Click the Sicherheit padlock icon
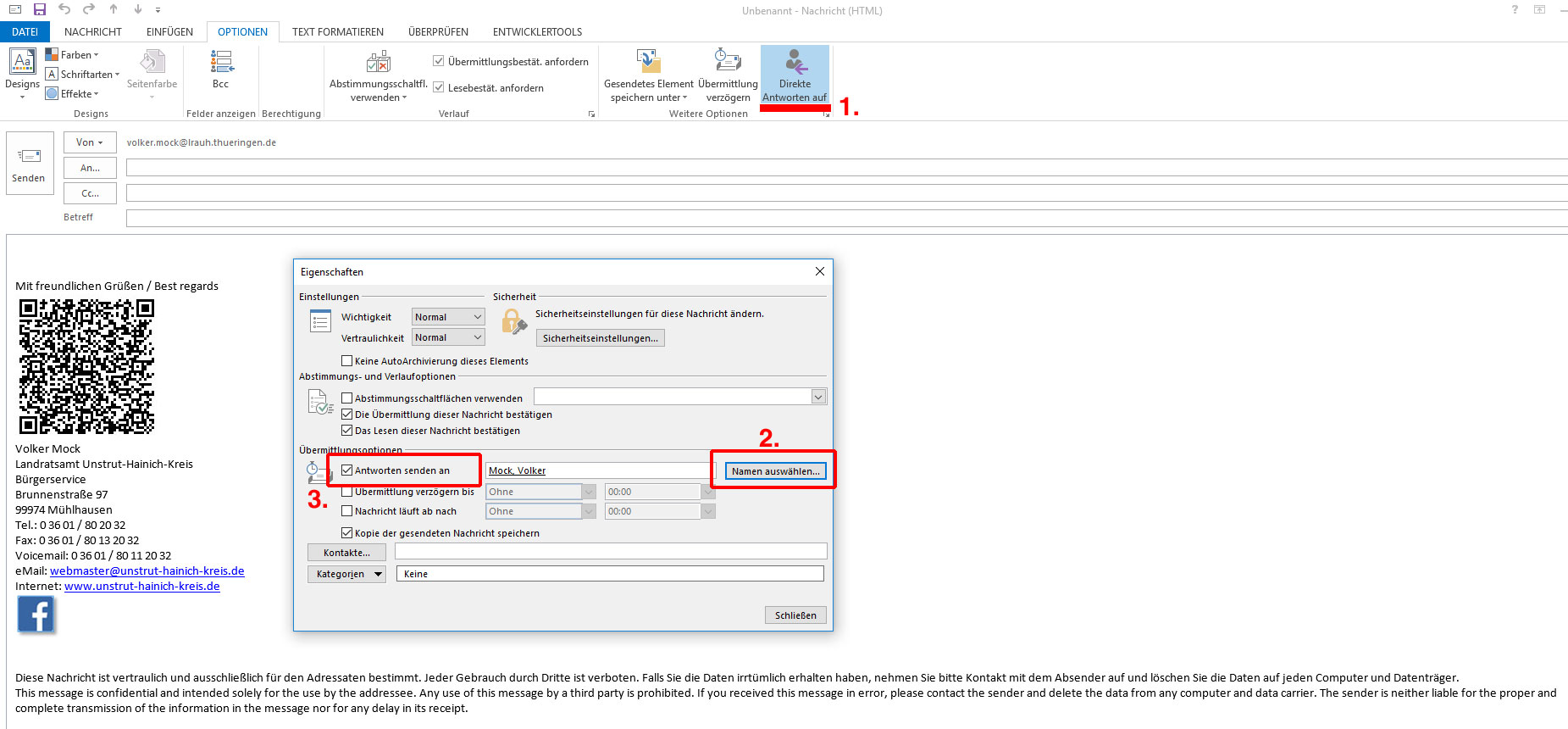The image size is (1568, 729). 513,322
